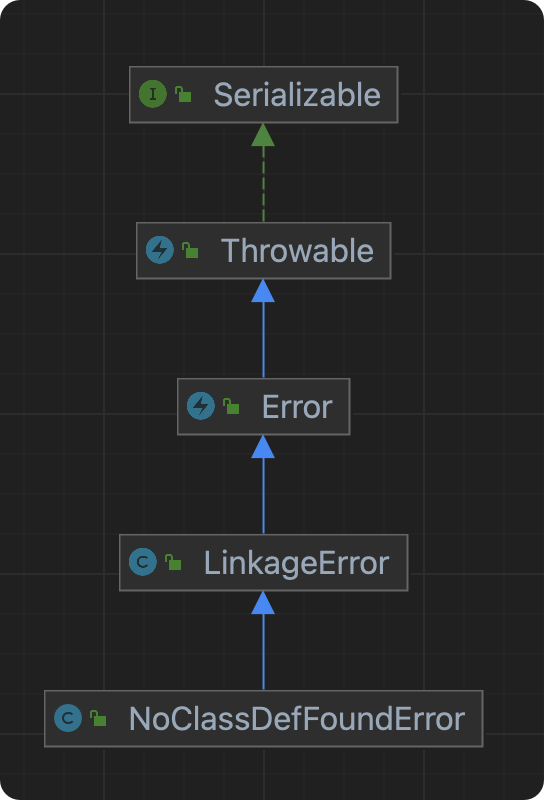The image size is (544, 800).
Task: Select the Error node label
Action: tap(297, 407)
